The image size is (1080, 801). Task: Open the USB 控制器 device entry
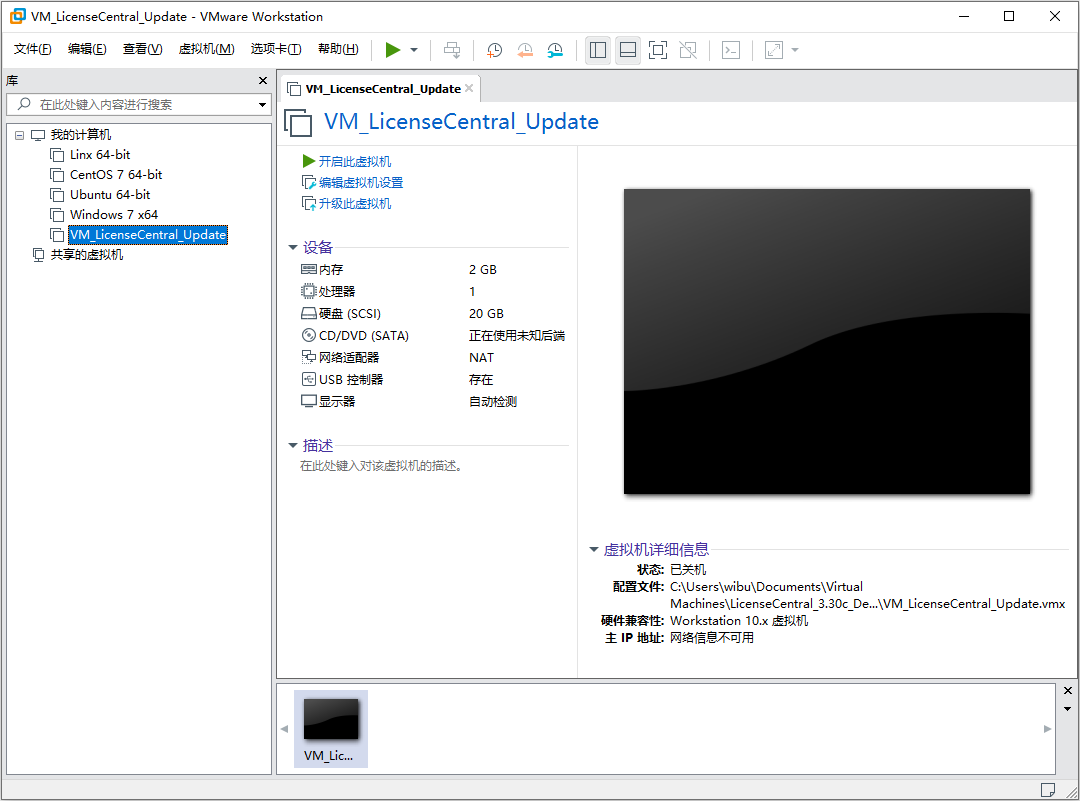click(342, 380)
